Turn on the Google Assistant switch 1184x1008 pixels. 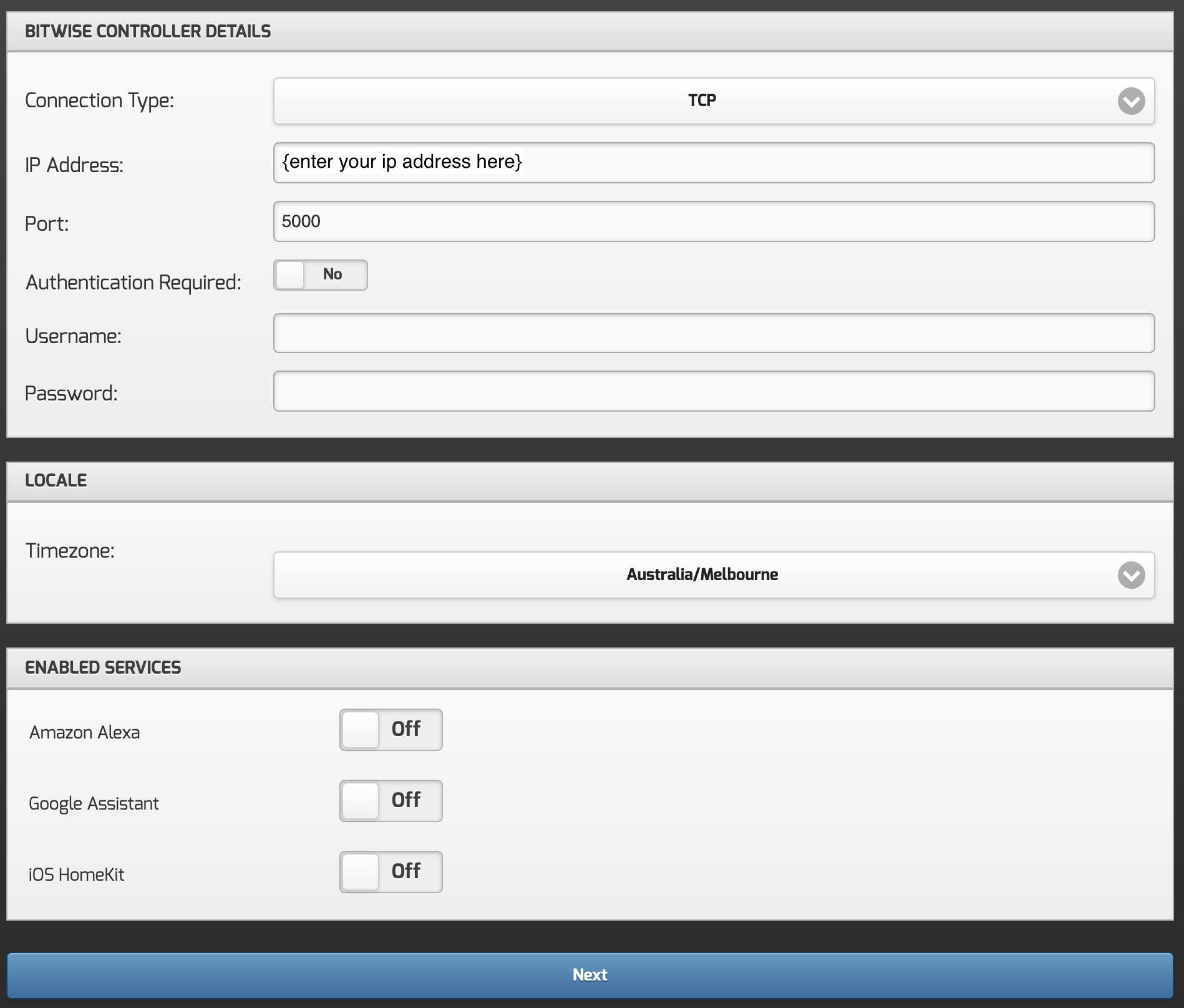click(391, 801)
